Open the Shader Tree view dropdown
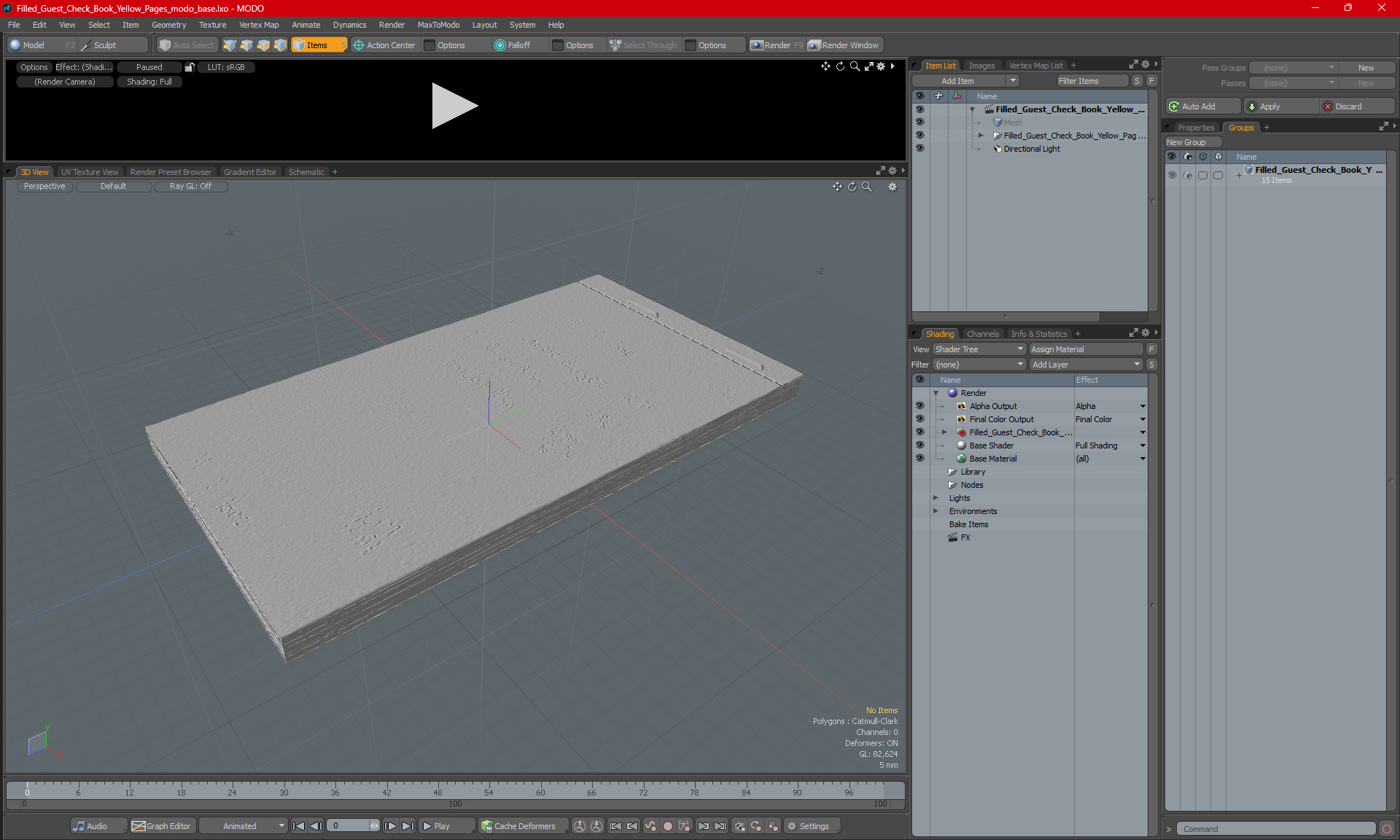Image resolution: width=1400 pixels, height=840 pixels. [979, 349]
